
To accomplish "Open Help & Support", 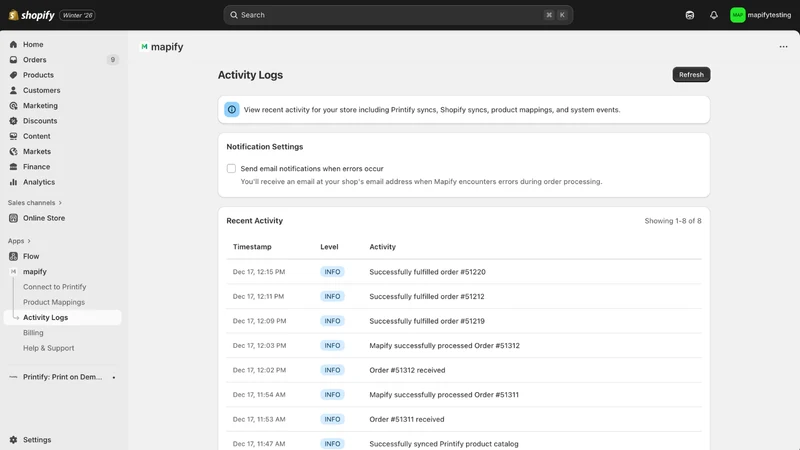I will tap(48, 348).
